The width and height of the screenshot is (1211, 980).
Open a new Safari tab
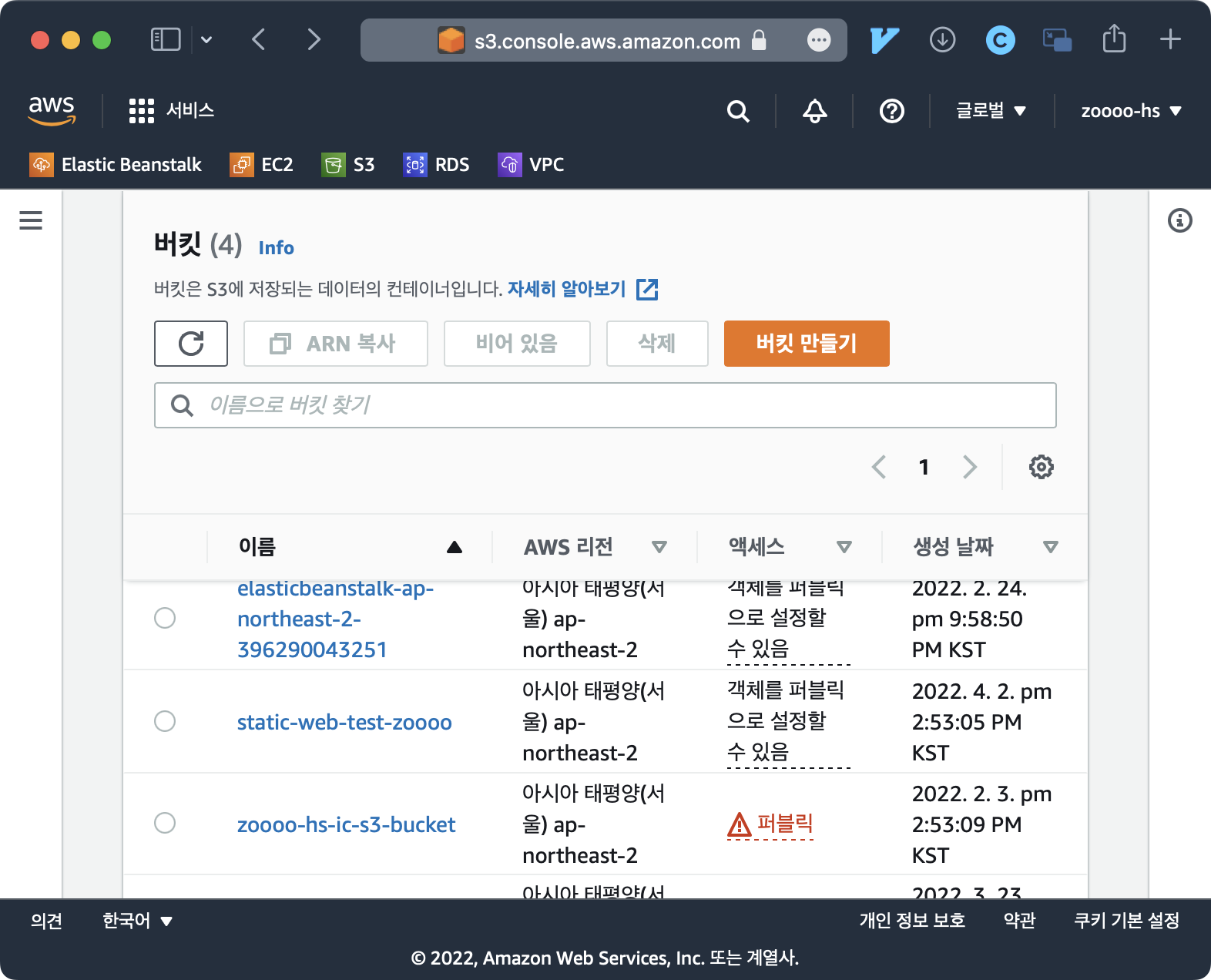(1170, 39)
